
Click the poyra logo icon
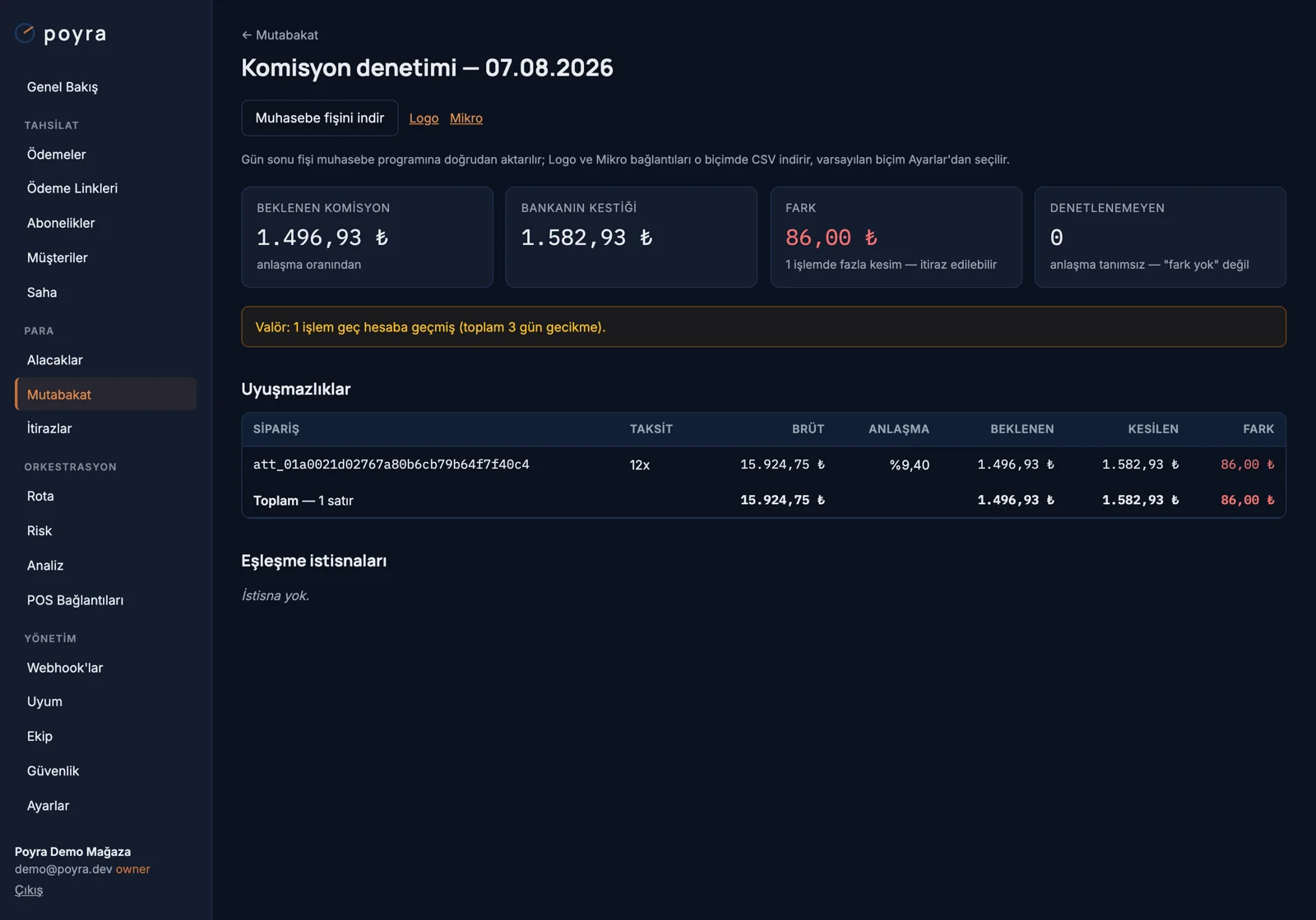(x=25, y=34)
